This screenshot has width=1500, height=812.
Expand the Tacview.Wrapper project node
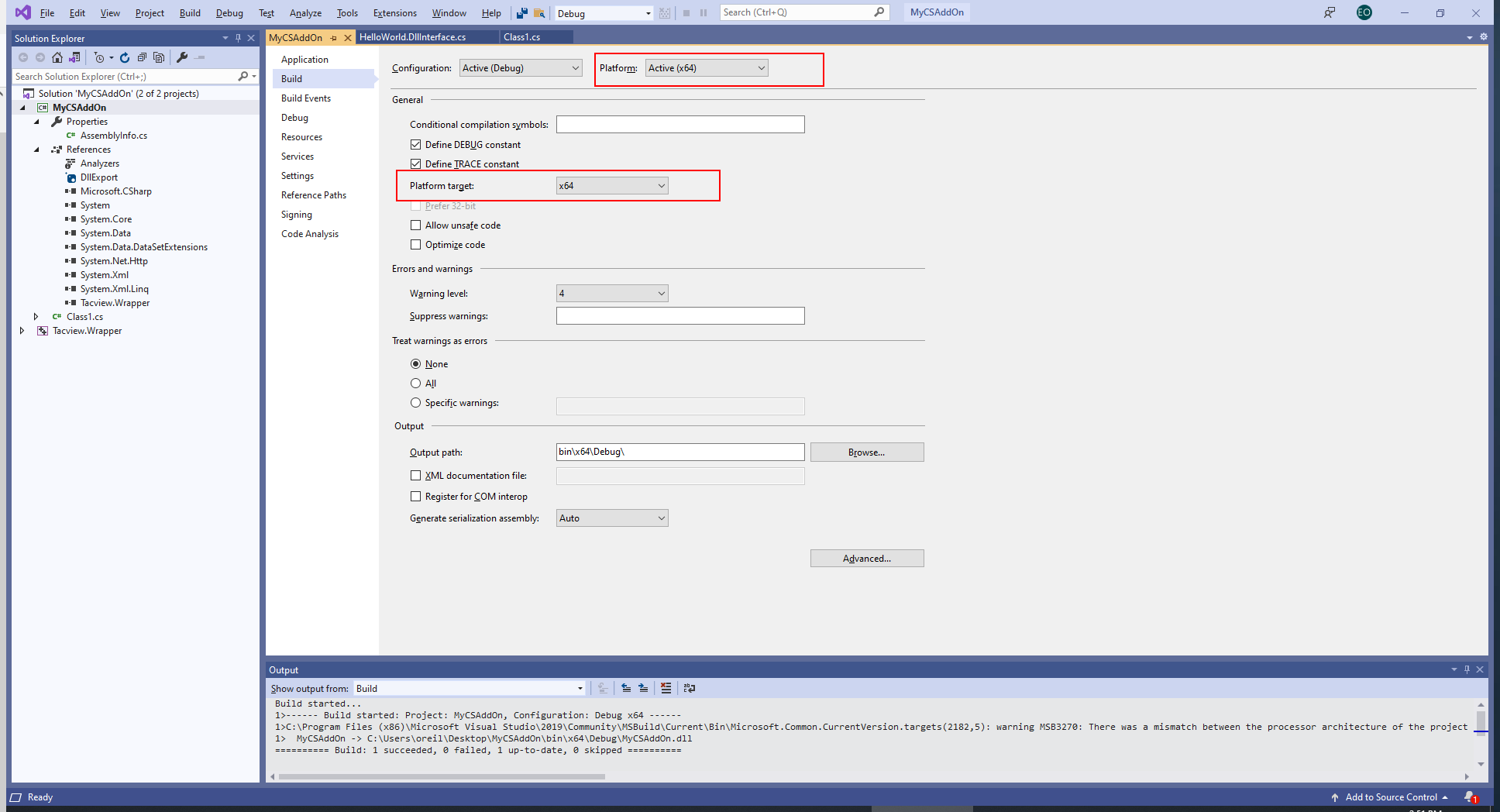point(22,331)
